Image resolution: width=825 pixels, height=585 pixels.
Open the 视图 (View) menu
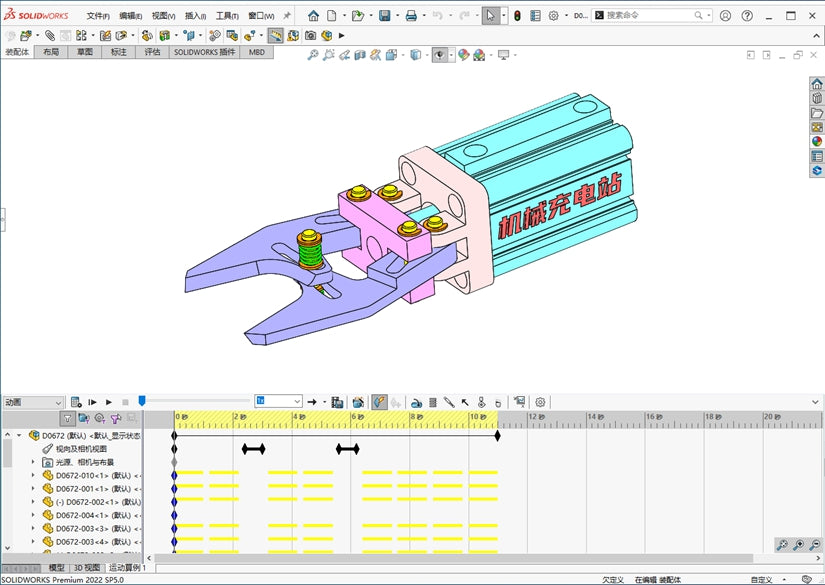[163, 16]
